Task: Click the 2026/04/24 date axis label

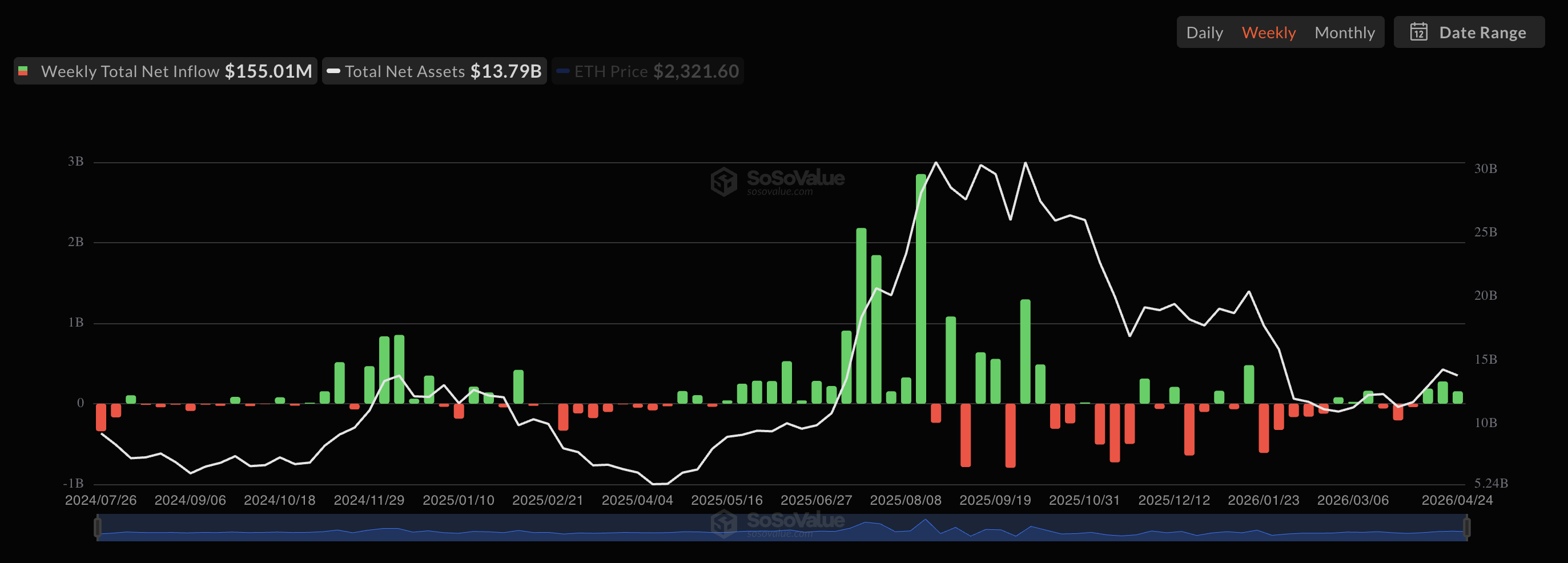Action: [x=1457, y=500]
